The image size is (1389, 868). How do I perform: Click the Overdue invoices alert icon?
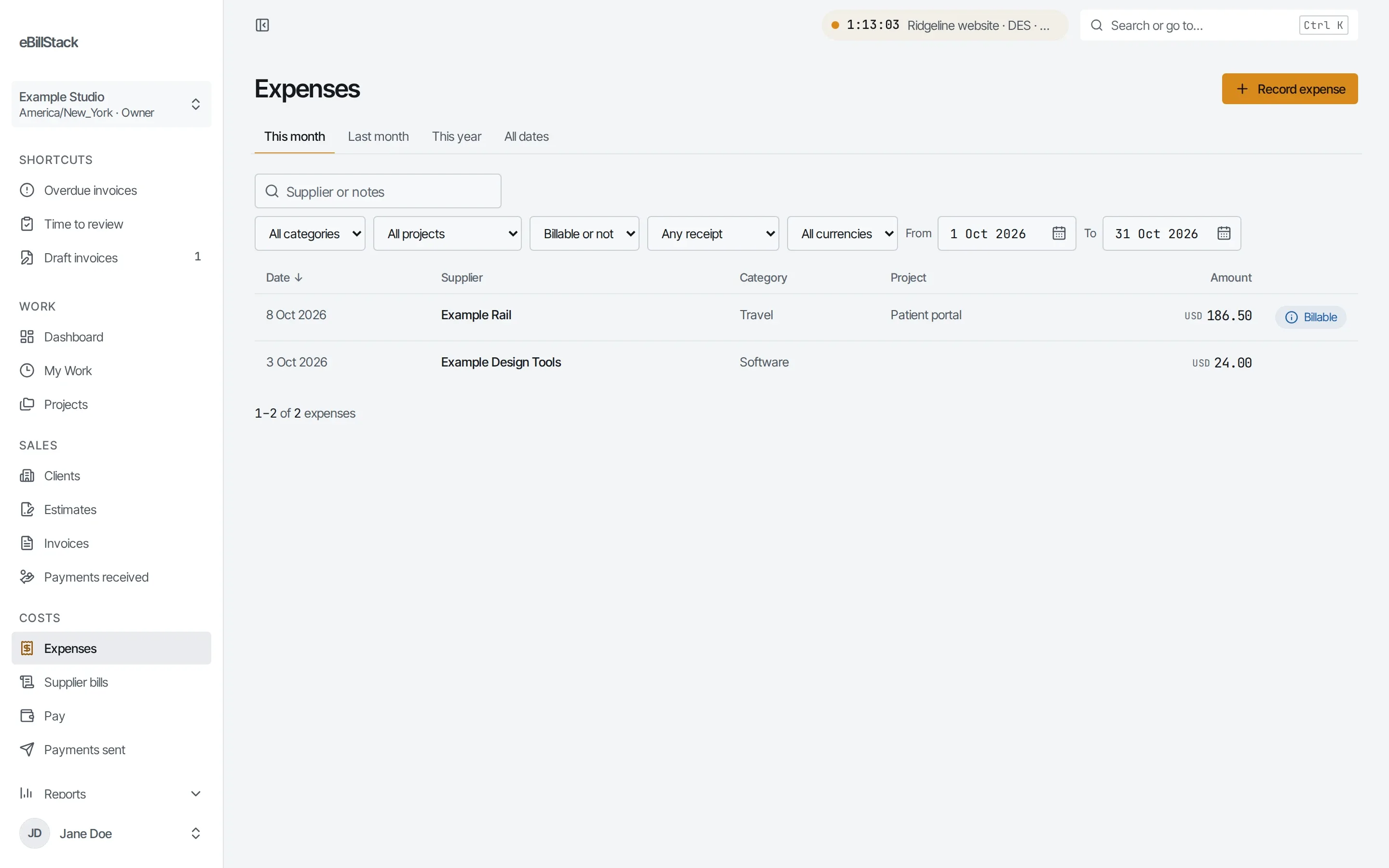point(27,190)
